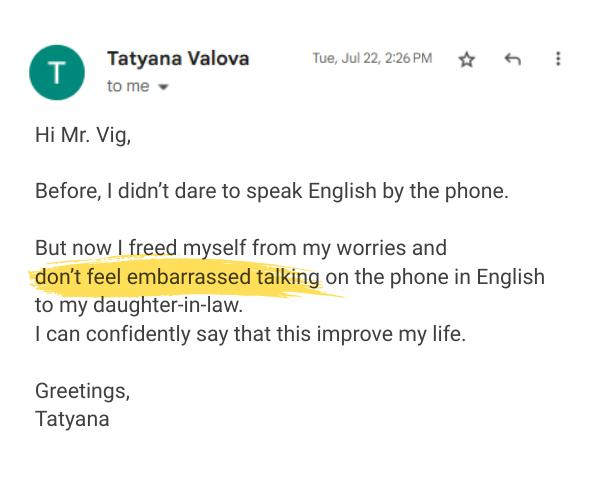The height and width of the screenshot is (480, 600).
Task: Open the three-dot more options menu
Action: (558, 59)
